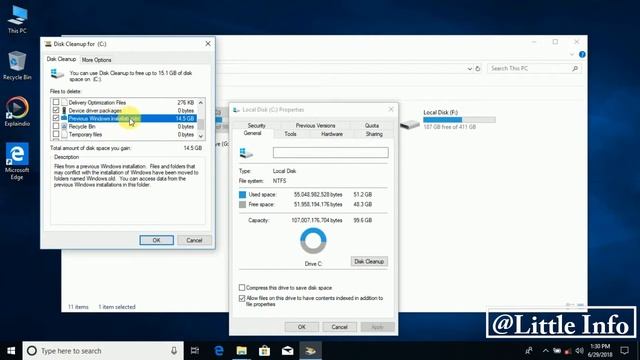Image resolution: width=640 pixels, height=360 pixels.
Task: Click the gray Free space color square
Action: point(242,204)
